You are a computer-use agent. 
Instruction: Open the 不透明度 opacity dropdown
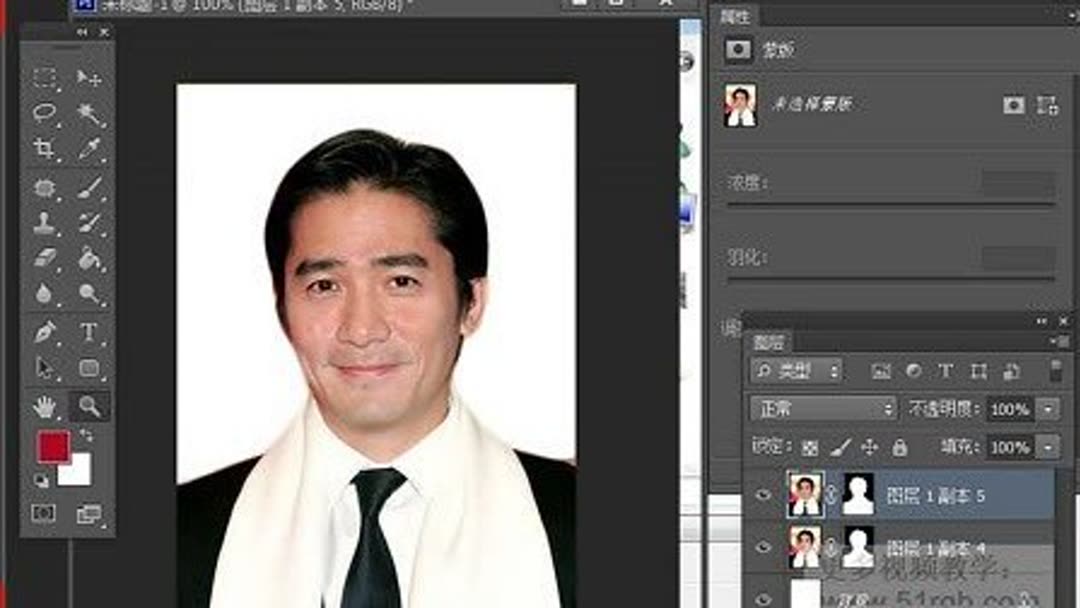1047,408
